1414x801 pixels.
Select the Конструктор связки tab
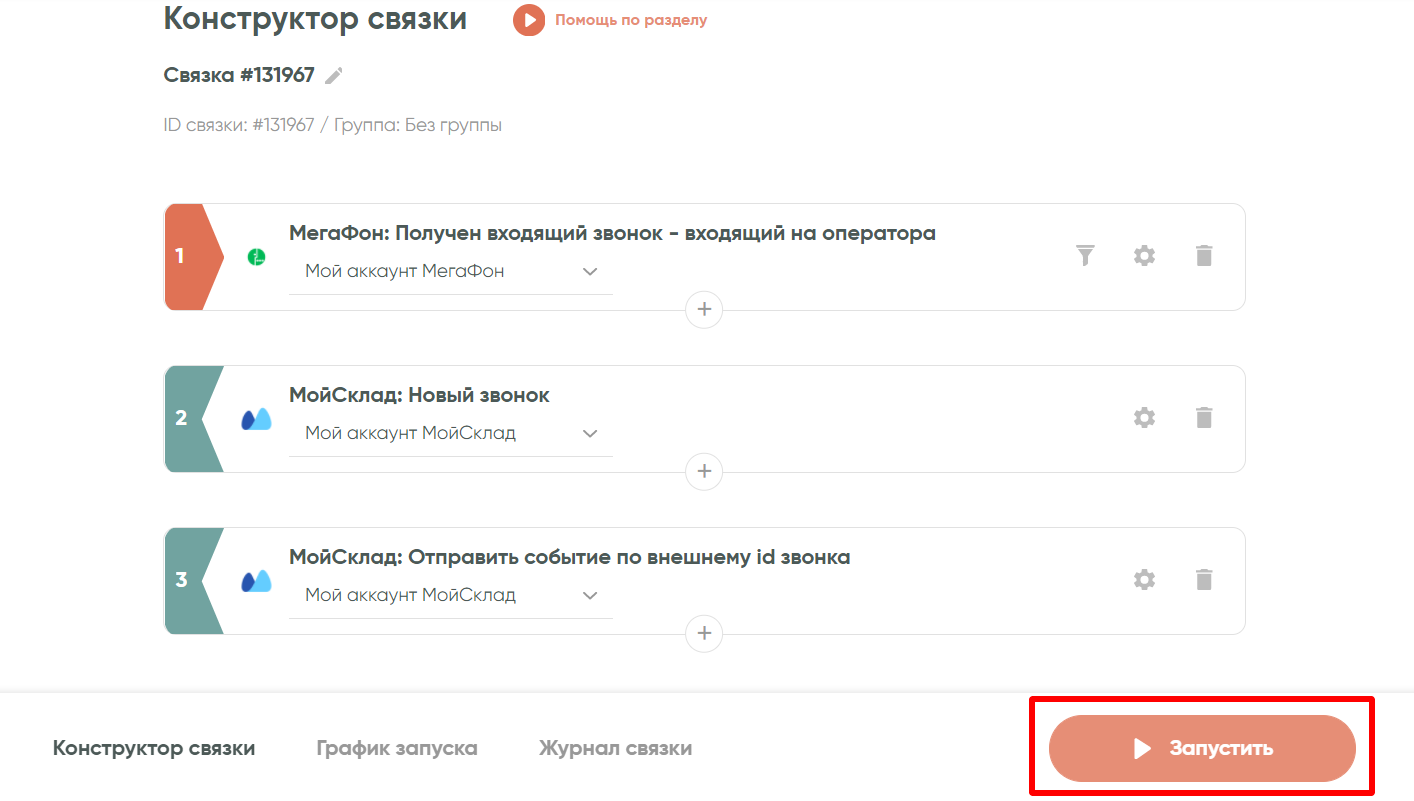tap(154, 748)
